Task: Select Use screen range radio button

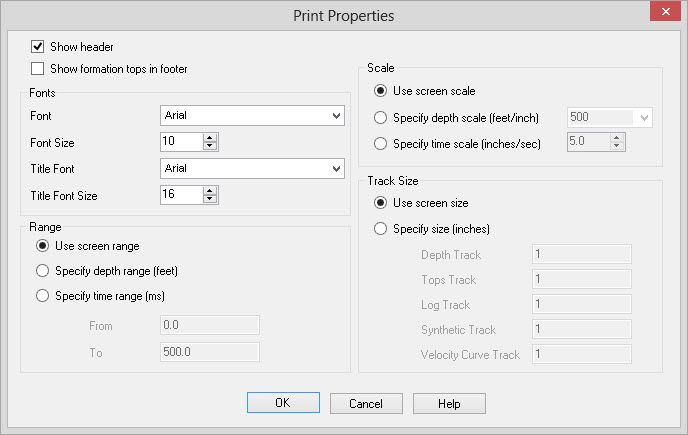Action: coord(42,246)
